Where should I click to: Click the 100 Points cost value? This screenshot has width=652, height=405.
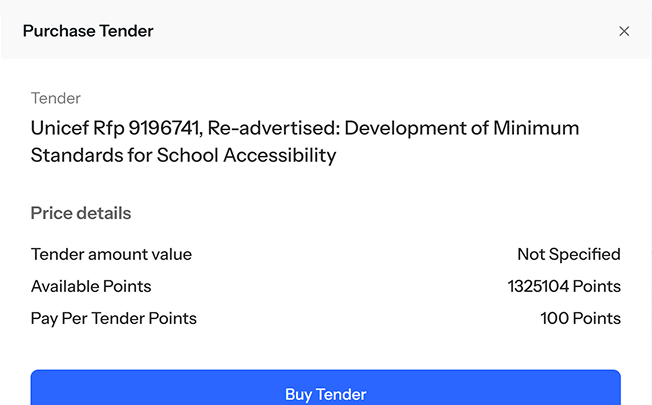pyautogui.click(x=580, y=318)
